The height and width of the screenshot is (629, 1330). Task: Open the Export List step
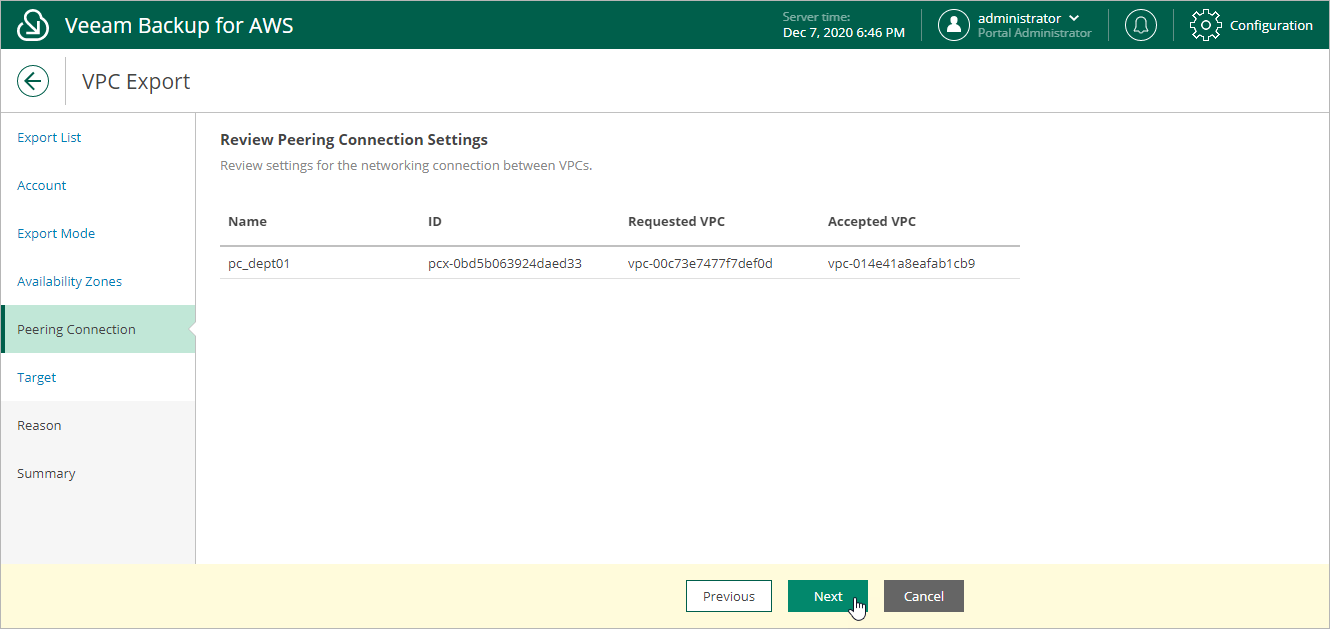tap(49, 137)
